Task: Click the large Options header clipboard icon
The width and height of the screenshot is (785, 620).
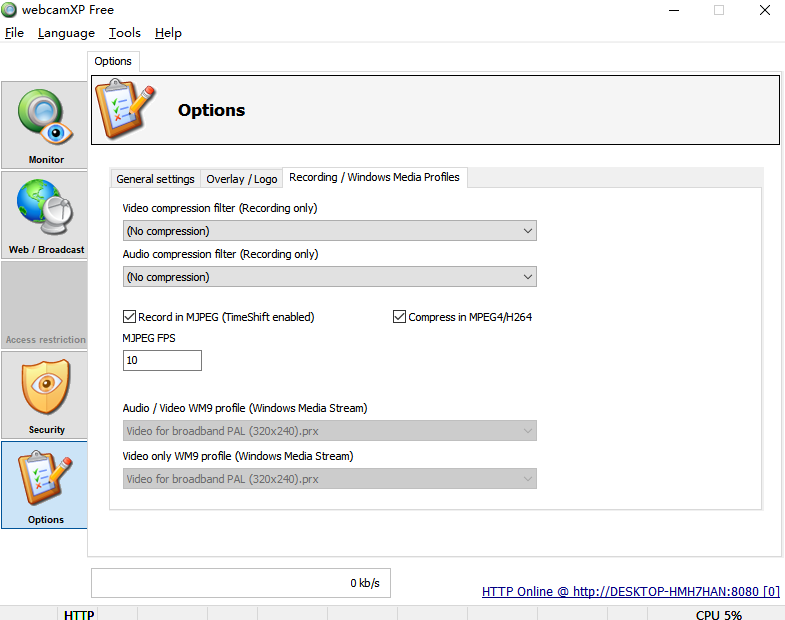Action: pos(126,108)
